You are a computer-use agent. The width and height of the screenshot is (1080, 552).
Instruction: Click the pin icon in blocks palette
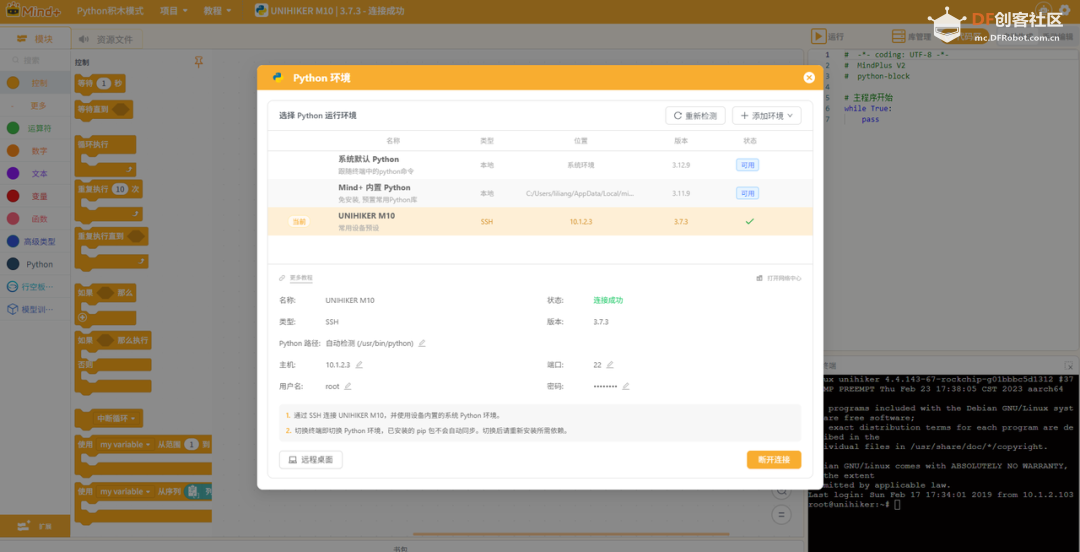click(198, 63)
